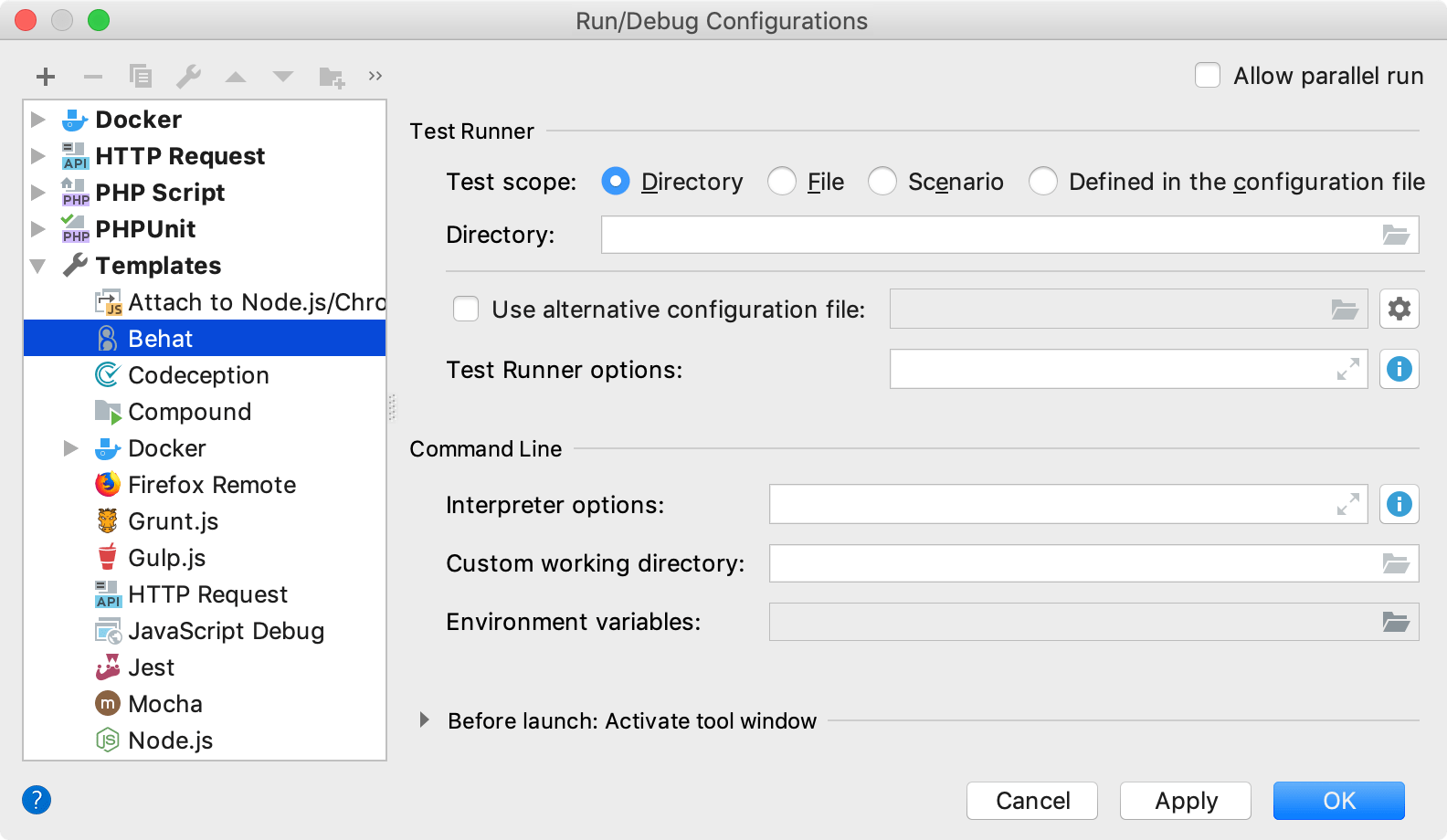1447x840 pixels.
Task: Select Defined in the configuration file radio
Action: [x=1043, y=181]
